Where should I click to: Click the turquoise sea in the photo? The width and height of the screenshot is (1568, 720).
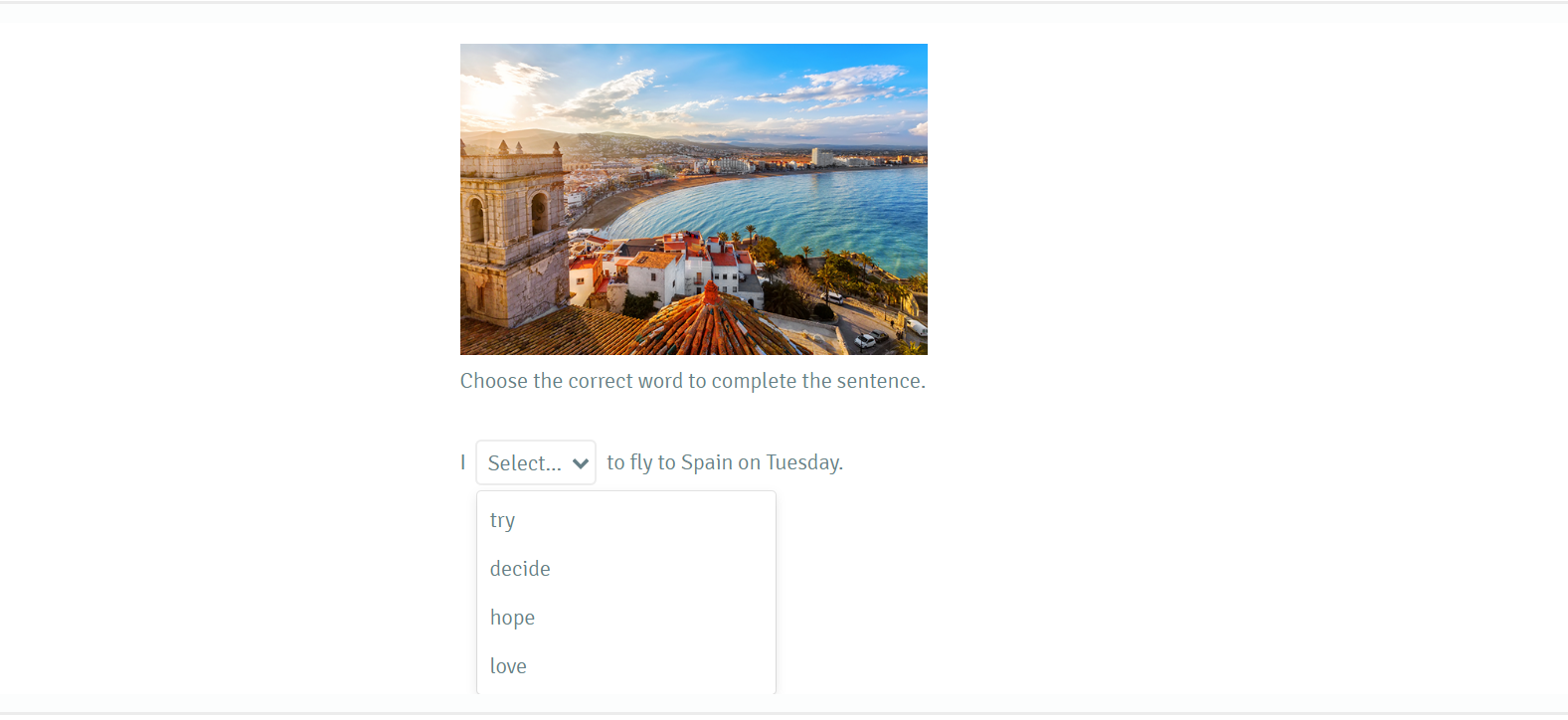tap(795, 214)
